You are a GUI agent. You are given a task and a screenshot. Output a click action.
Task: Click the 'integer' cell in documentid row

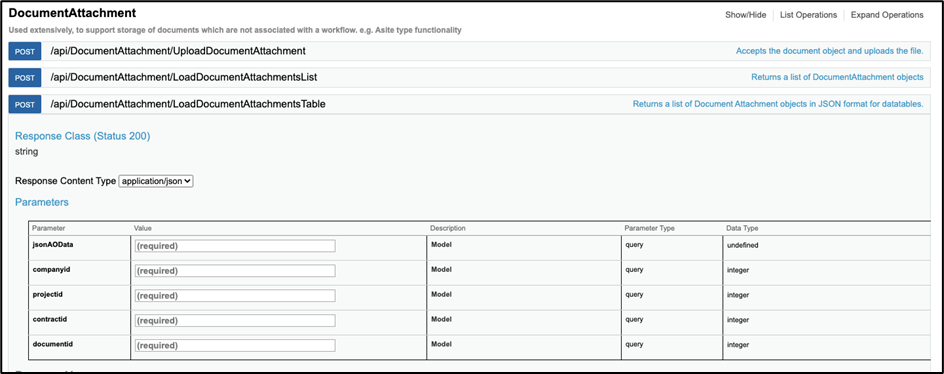[738, 345]
